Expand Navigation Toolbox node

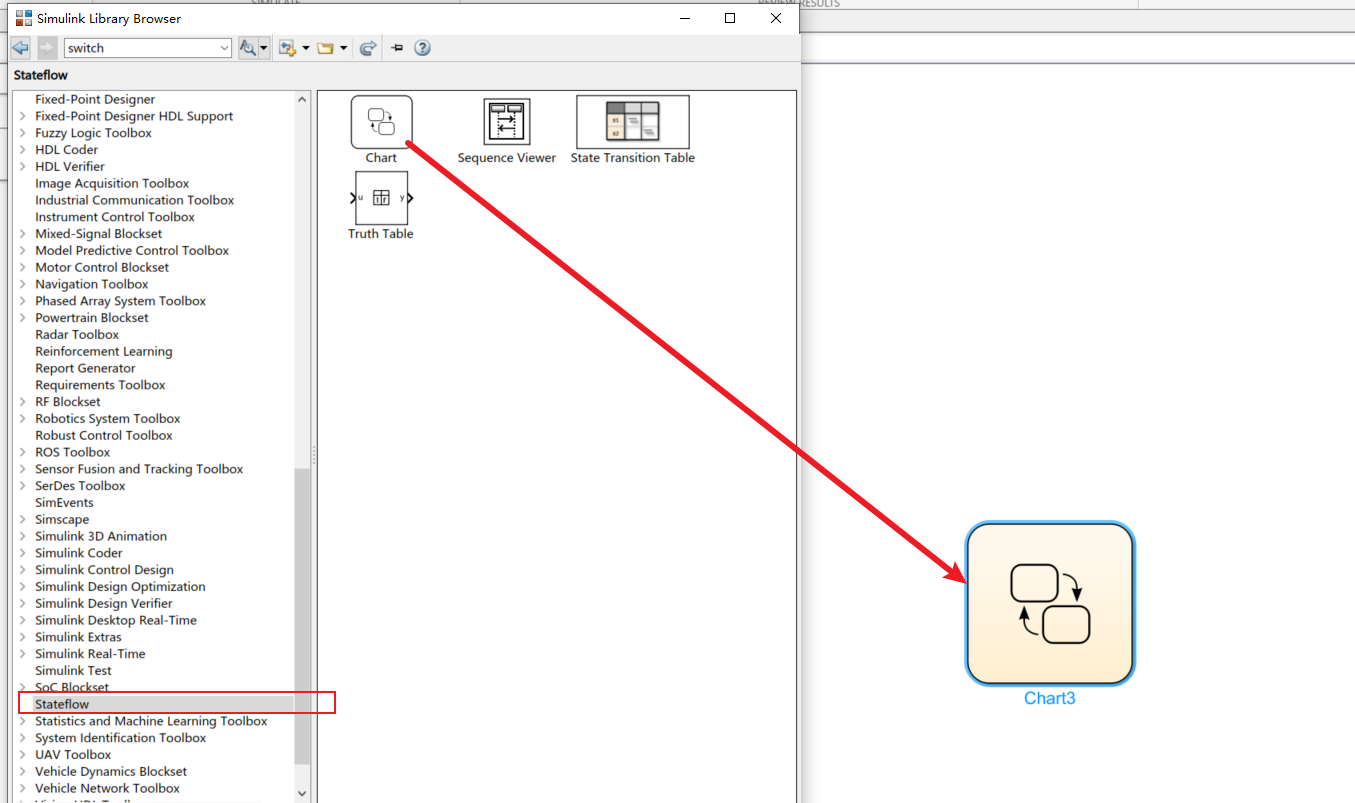(23, 284)
